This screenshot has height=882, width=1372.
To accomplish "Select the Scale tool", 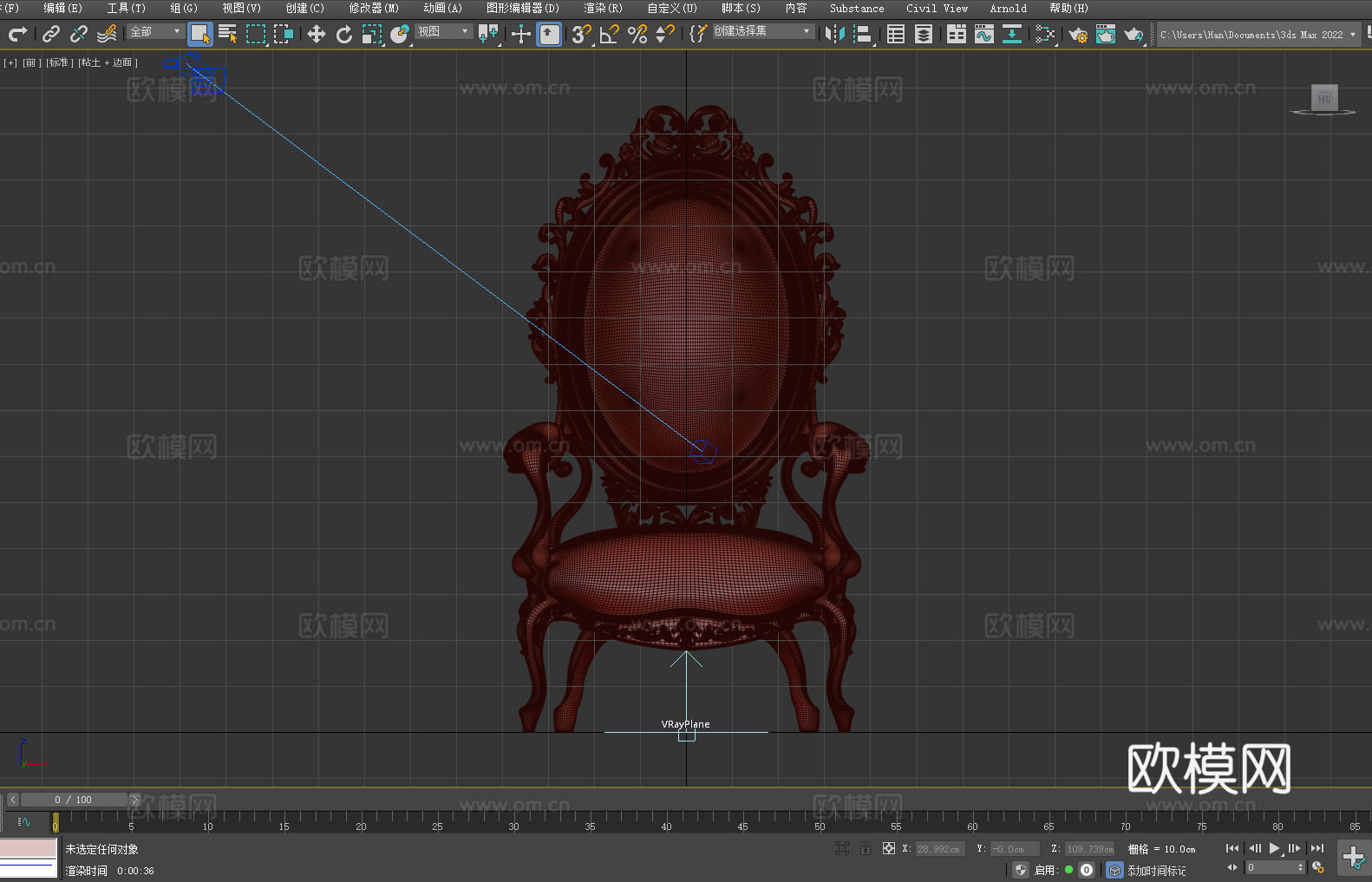I will 372,34.
